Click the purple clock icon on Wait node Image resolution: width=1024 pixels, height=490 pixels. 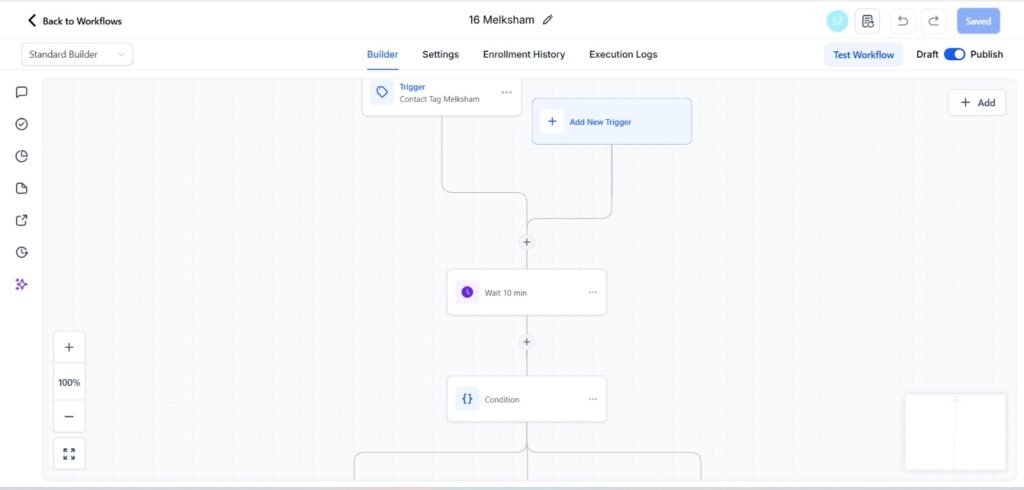click(467, 292)
